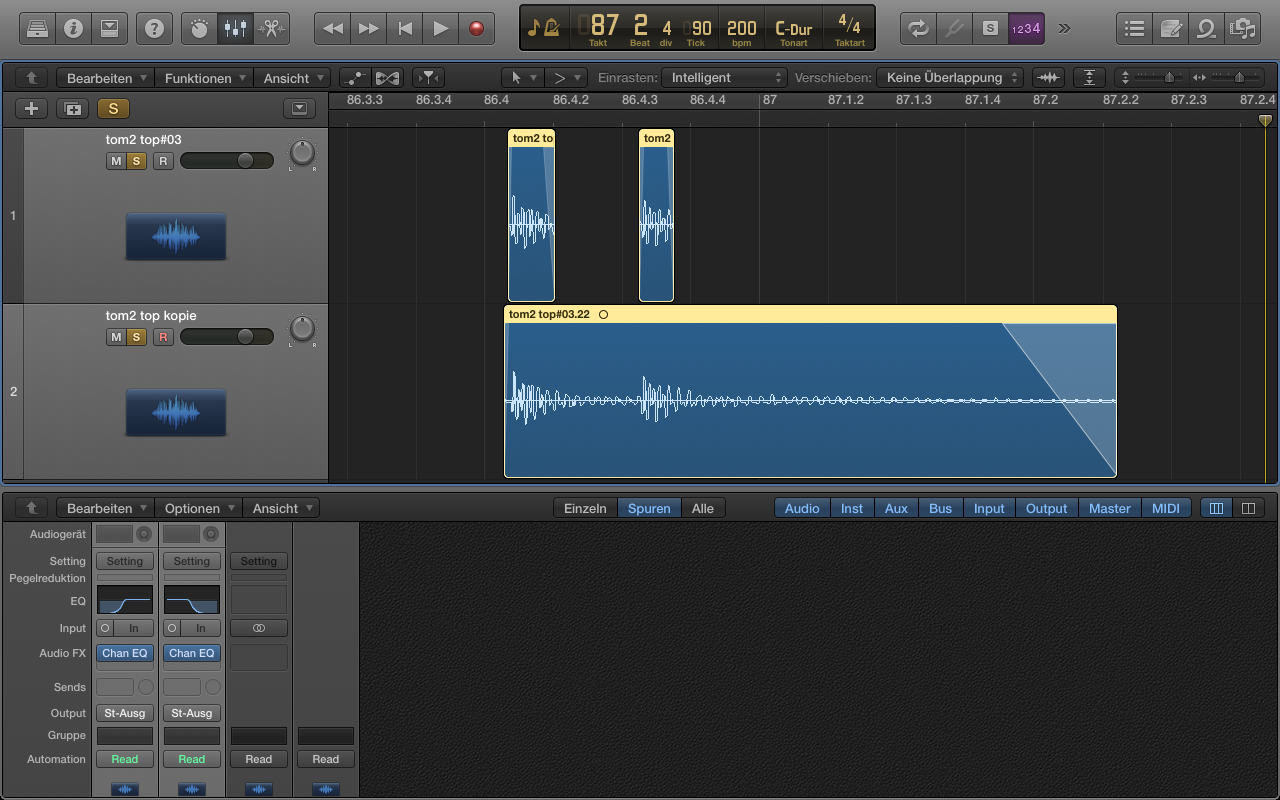
Task: Rewind the transport
Action: (x=333, y=28)
